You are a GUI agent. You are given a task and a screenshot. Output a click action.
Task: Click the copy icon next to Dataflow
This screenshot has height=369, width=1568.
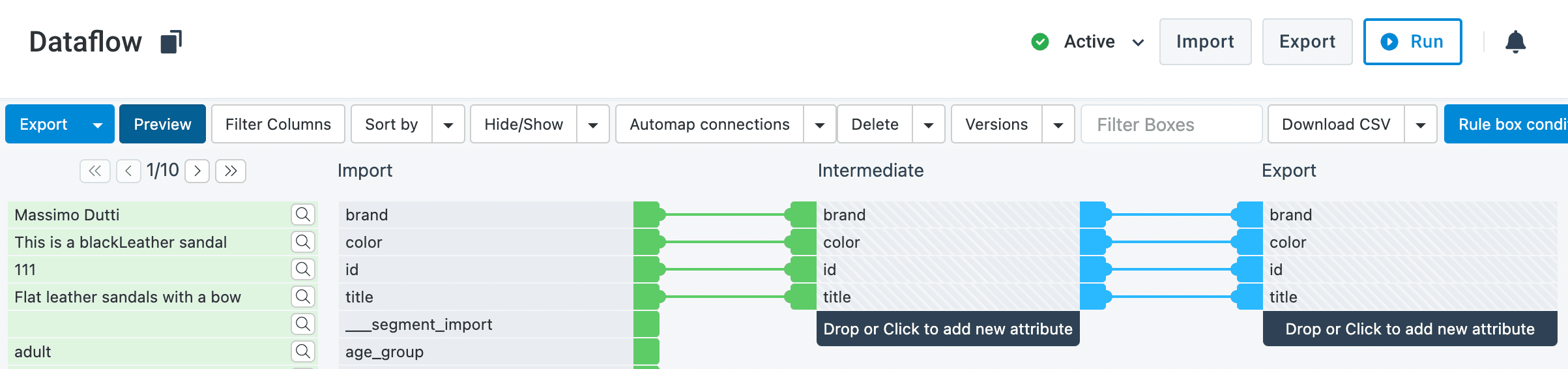click(171, 42)
